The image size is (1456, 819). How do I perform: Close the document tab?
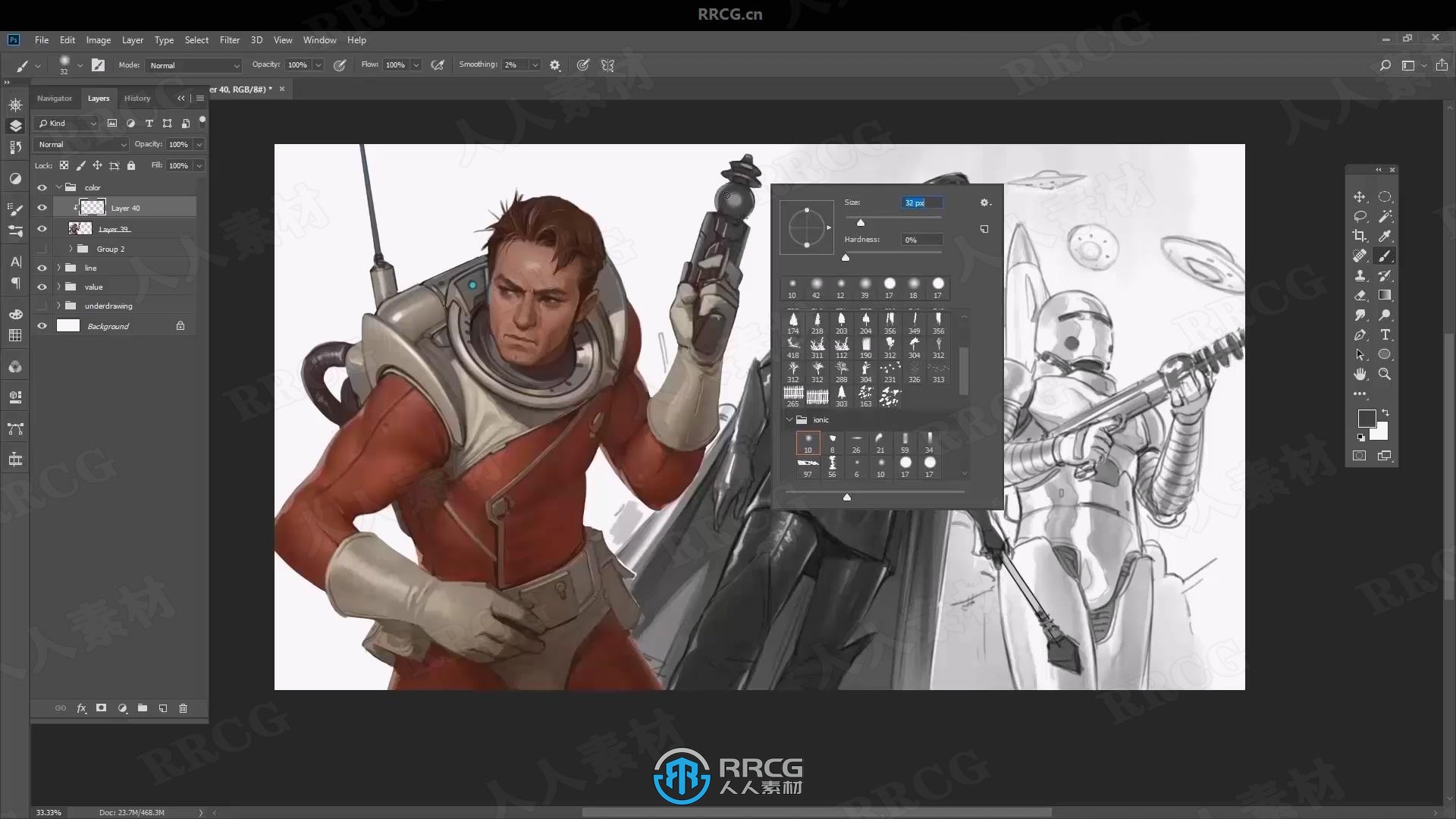click(282, 89)
